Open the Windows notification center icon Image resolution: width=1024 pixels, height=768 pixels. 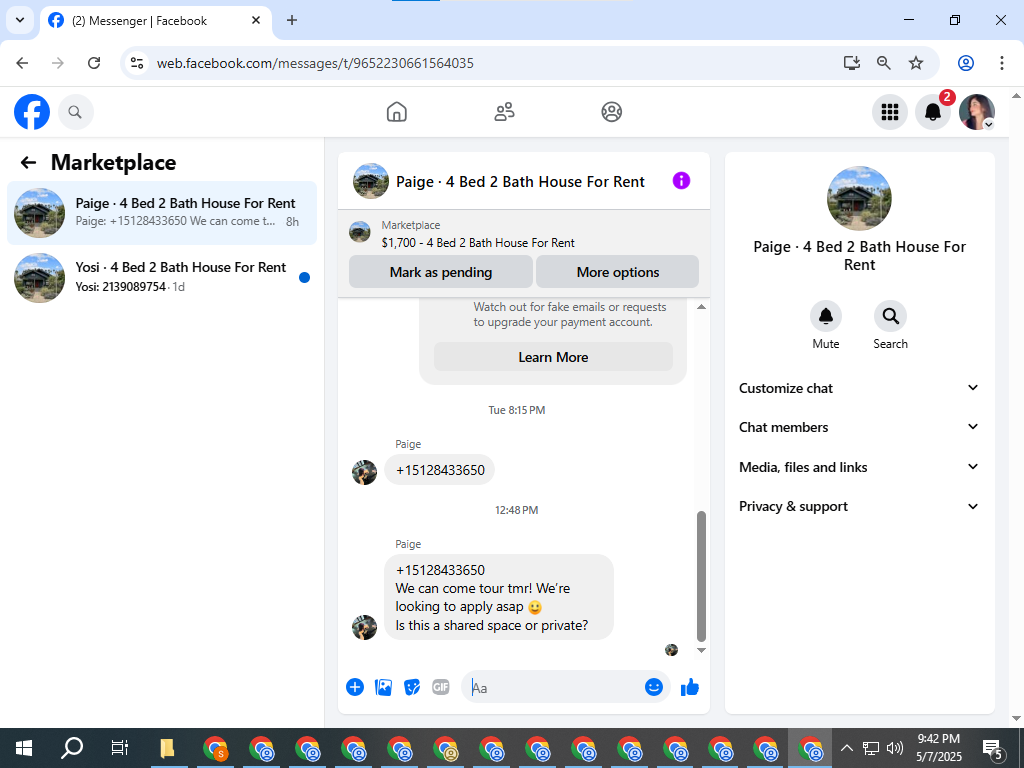point(992,749)
